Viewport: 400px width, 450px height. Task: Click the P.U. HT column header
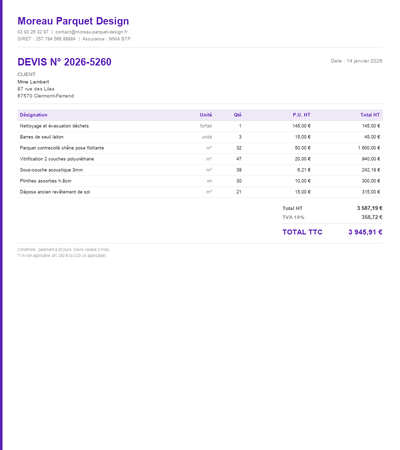click(301, 115)
